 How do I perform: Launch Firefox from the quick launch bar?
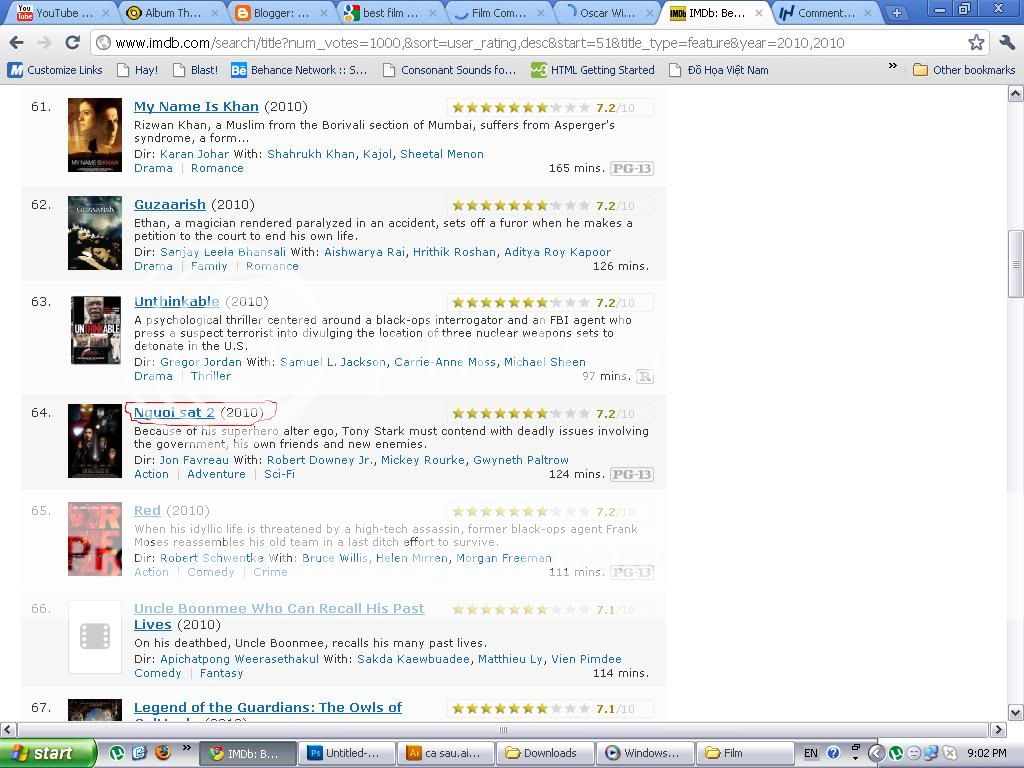tap(162, 753)
